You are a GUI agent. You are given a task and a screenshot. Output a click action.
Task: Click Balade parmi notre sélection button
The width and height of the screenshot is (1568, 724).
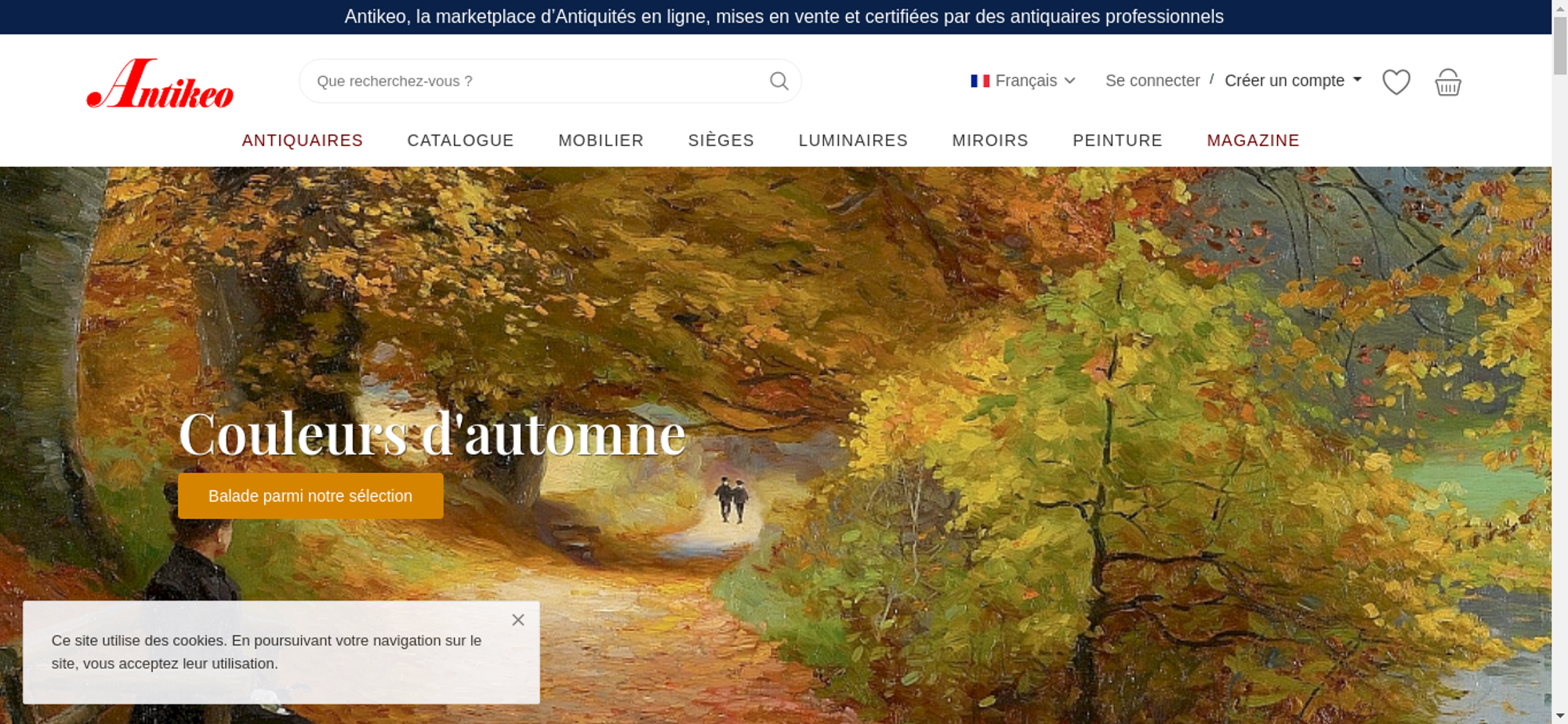pyautogui.click(x=310, y=496)
